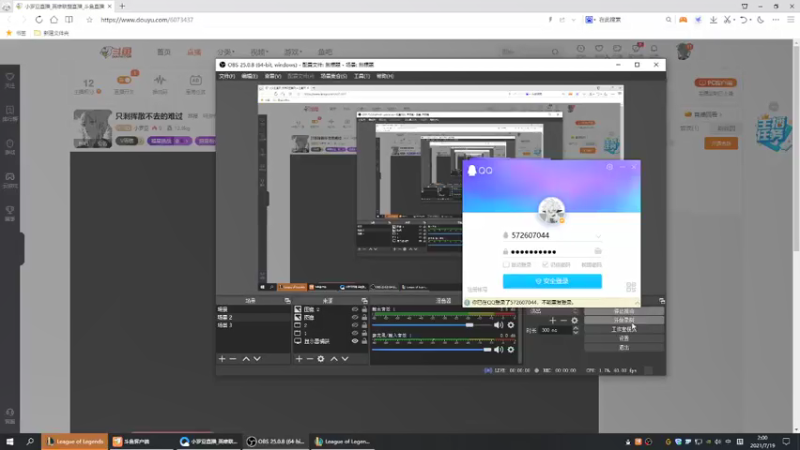Uncheck remember password checkbox in QQ
Screen dimensions: 800x450
(x=545, y=265)
